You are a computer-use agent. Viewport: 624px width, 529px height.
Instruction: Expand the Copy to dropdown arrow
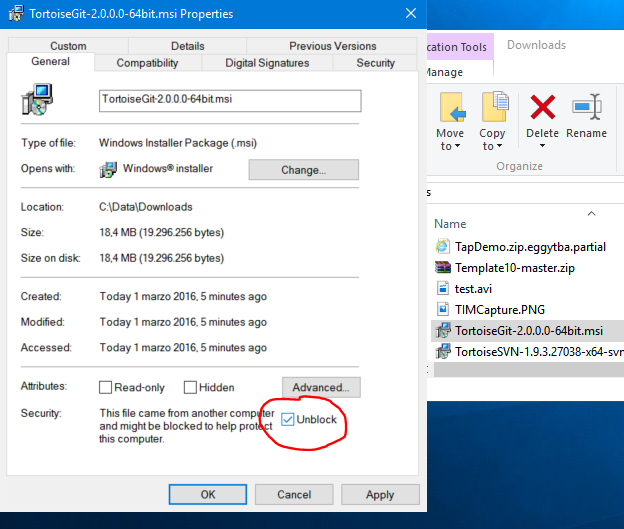(499, 147)
